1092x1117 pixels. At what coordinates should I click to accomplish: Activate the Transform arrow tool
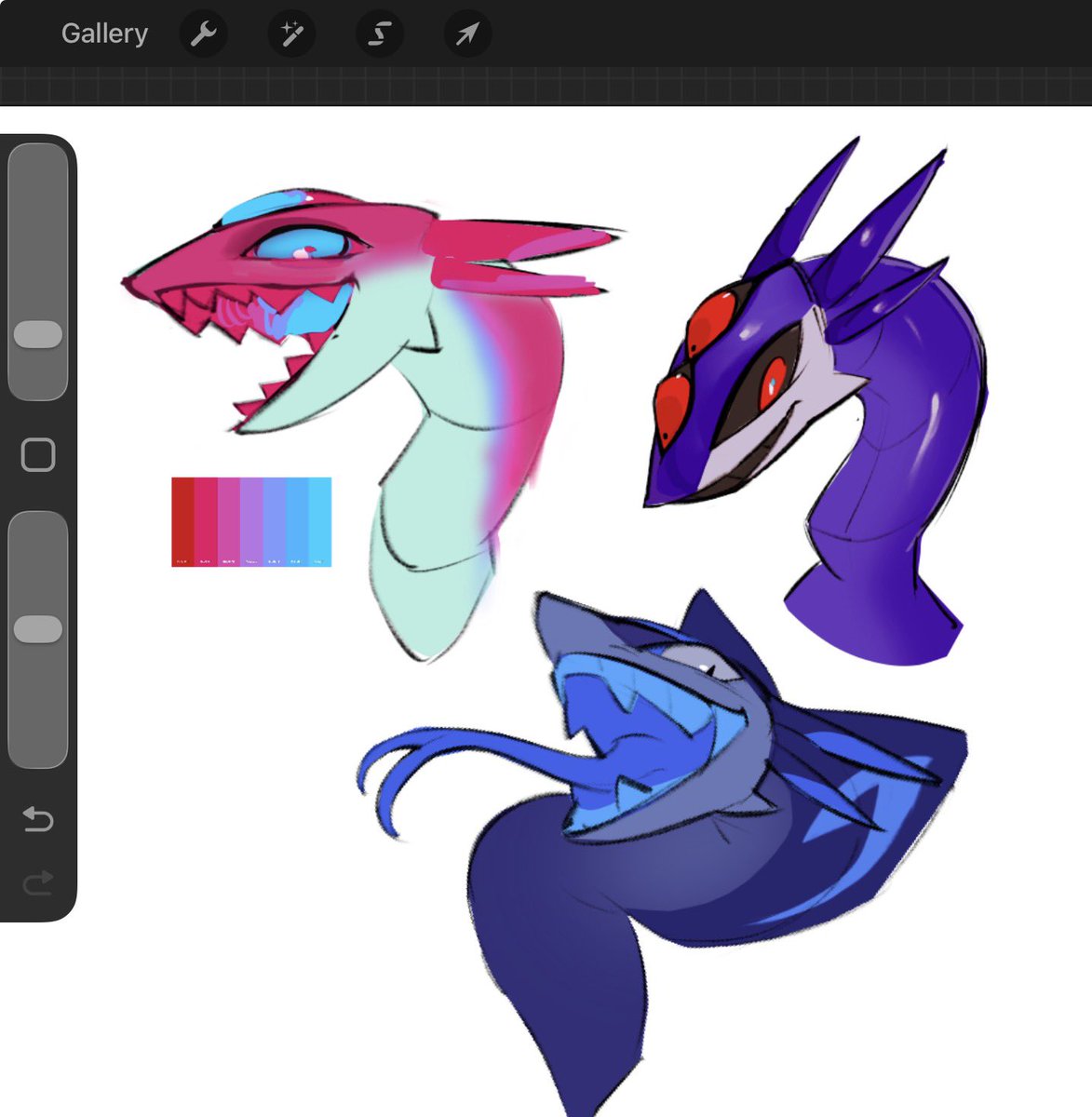467,34
